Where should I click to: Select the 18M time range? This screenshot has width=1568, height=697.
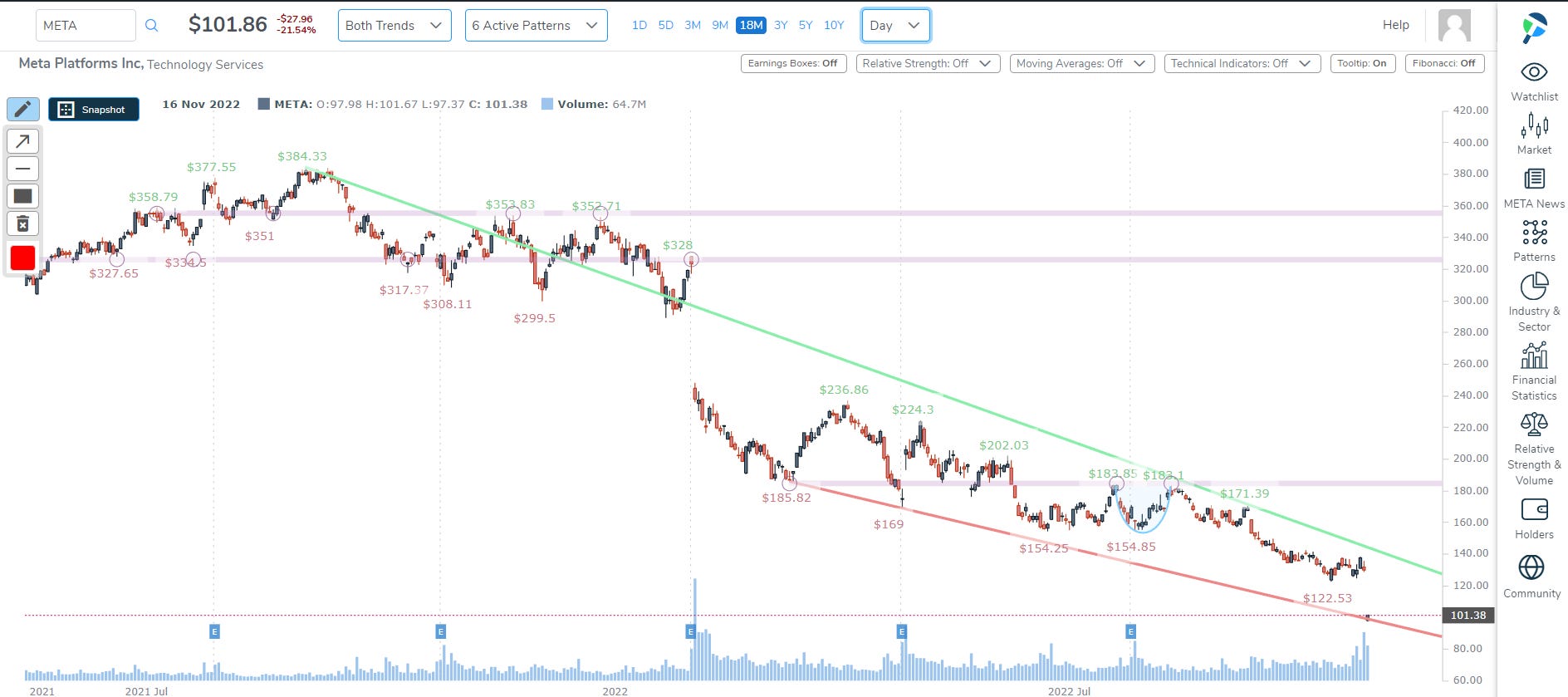coord(751,26)
